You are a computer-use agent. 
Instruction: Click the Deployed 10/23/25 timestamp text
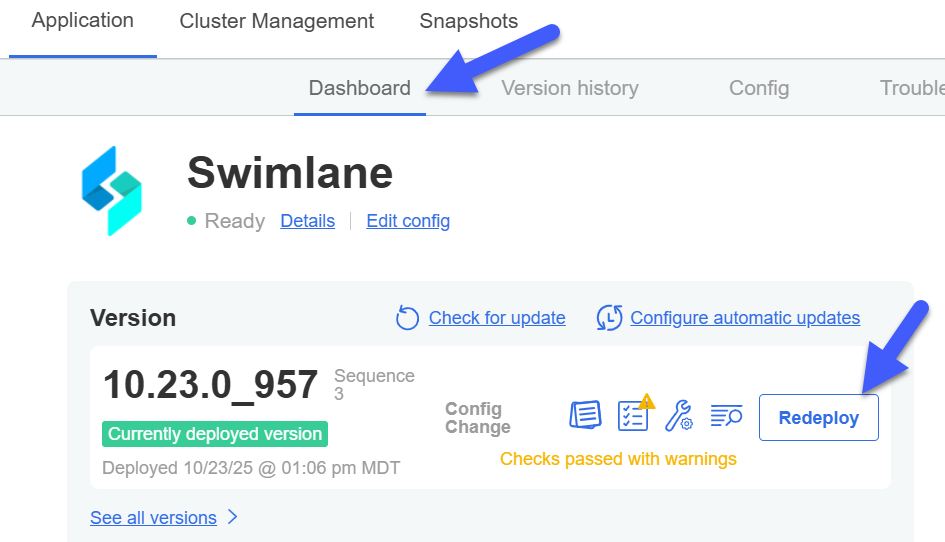pos(251,468)
